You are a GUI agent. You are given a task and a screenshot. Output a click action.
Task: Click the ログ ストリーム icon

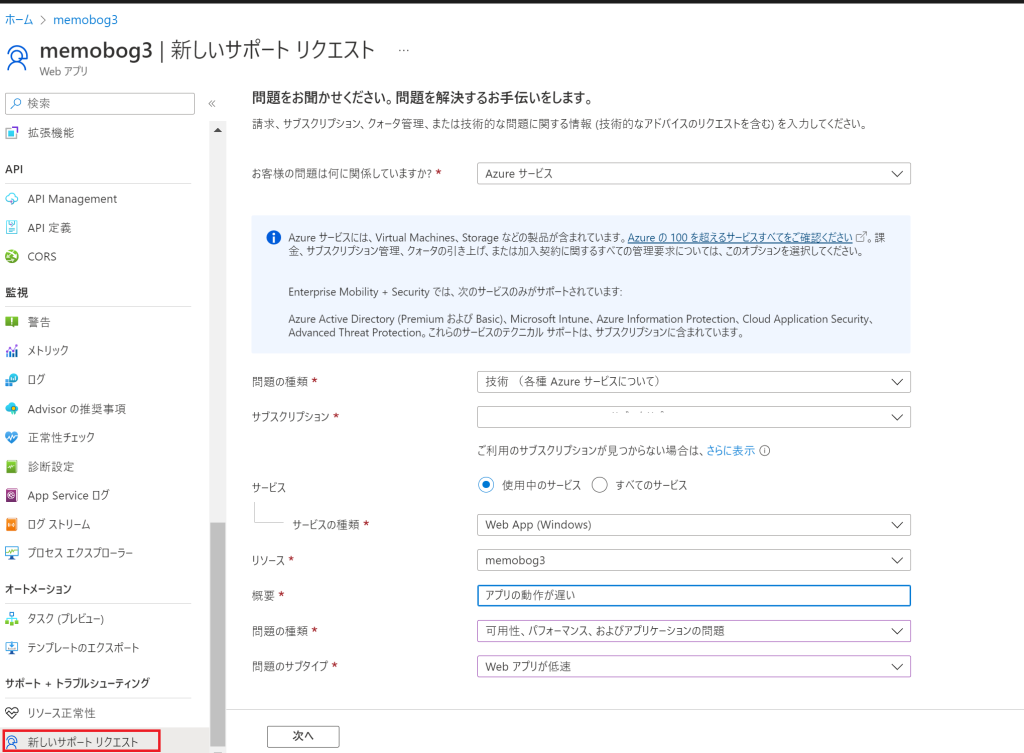click(x=12, y=524)
